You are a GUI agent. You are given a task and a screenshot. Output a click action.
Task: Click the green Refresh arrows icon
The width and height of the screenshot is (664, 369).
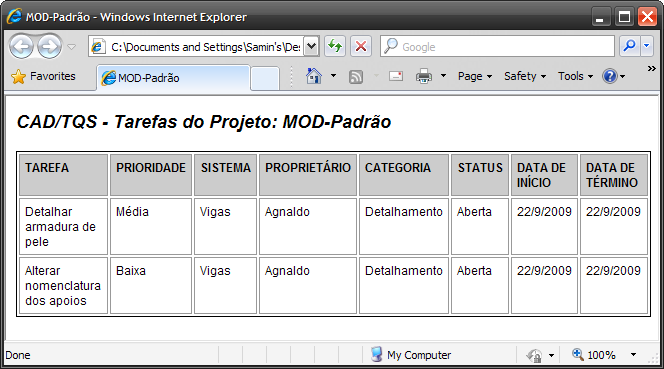click(335, 46)
